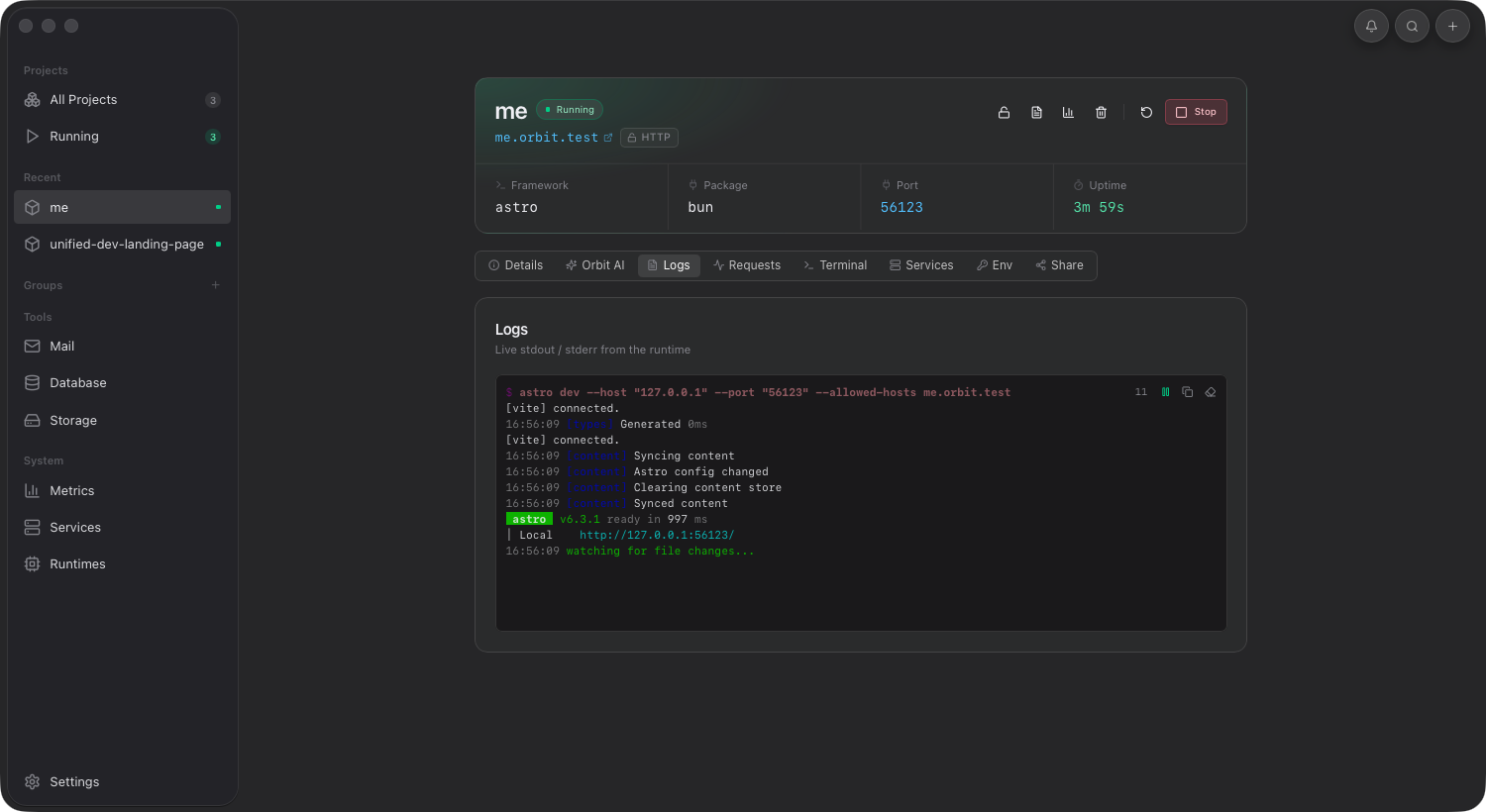
Task: Open the Share tab
Action: [1059, 265]
